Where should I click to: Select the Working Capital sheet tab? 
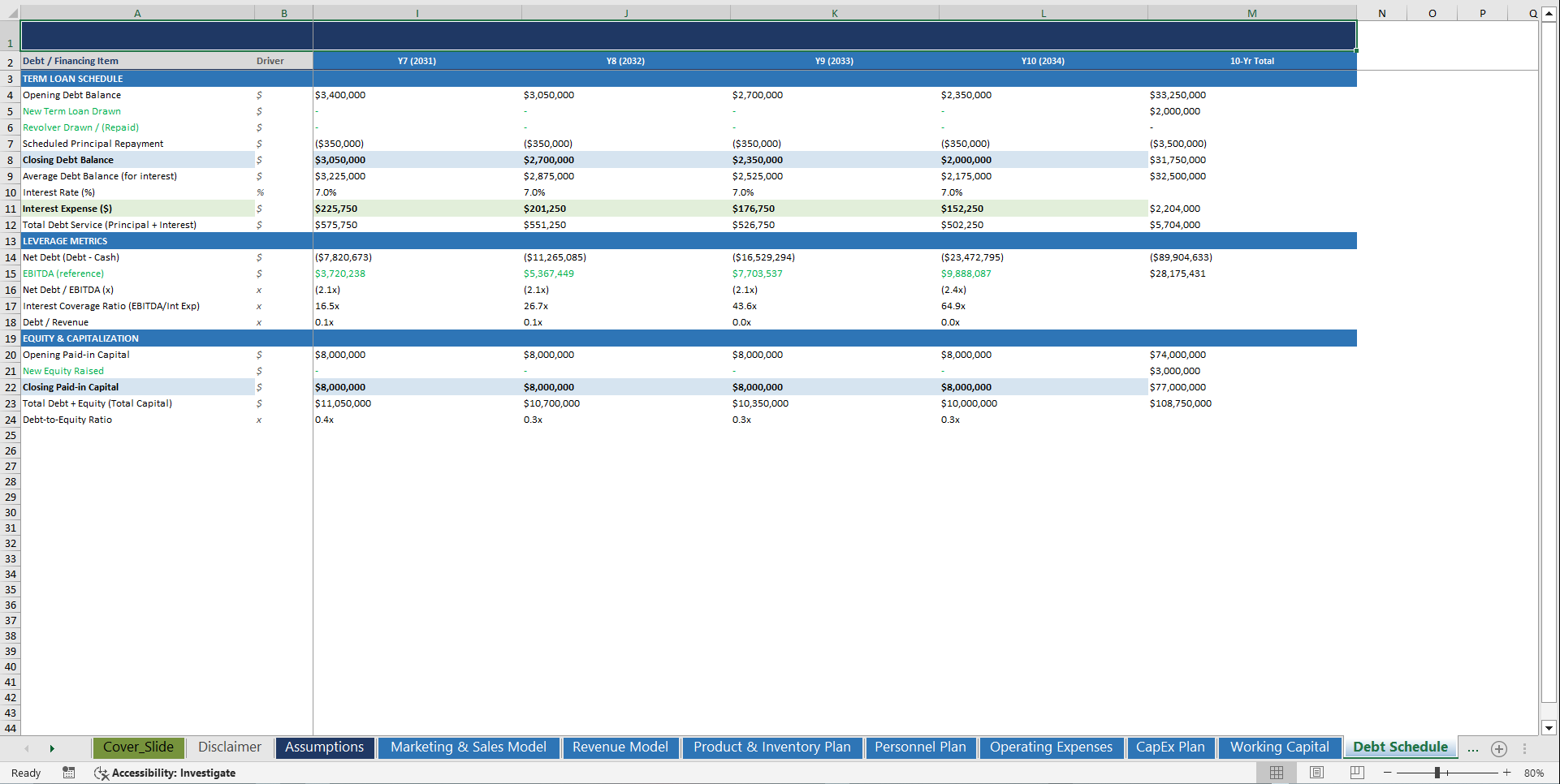1279,747
